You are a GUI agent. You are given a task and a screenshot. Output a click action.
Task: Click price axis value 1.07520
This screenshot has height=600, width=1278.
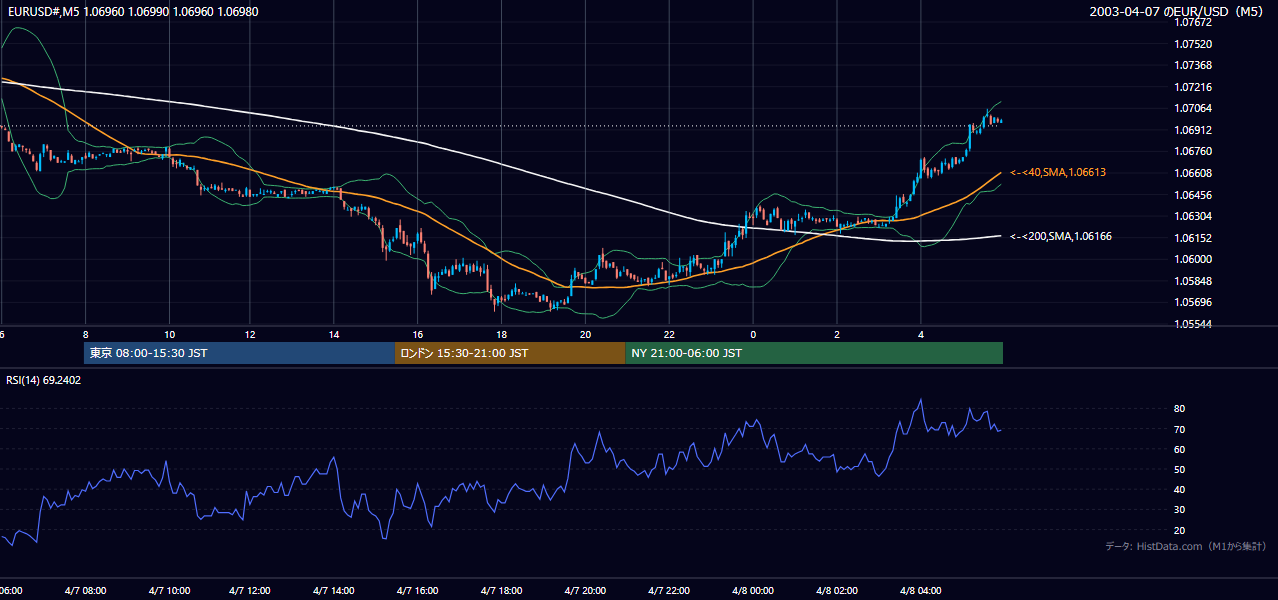pos(1192,44)
